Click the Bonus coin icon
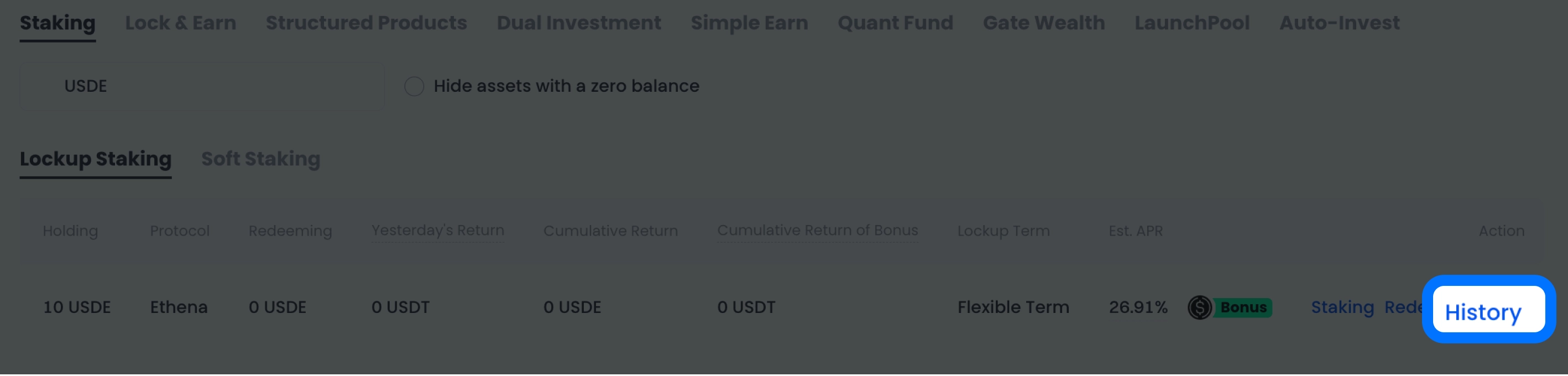The image size is (1568, 376). point(1200,307)
